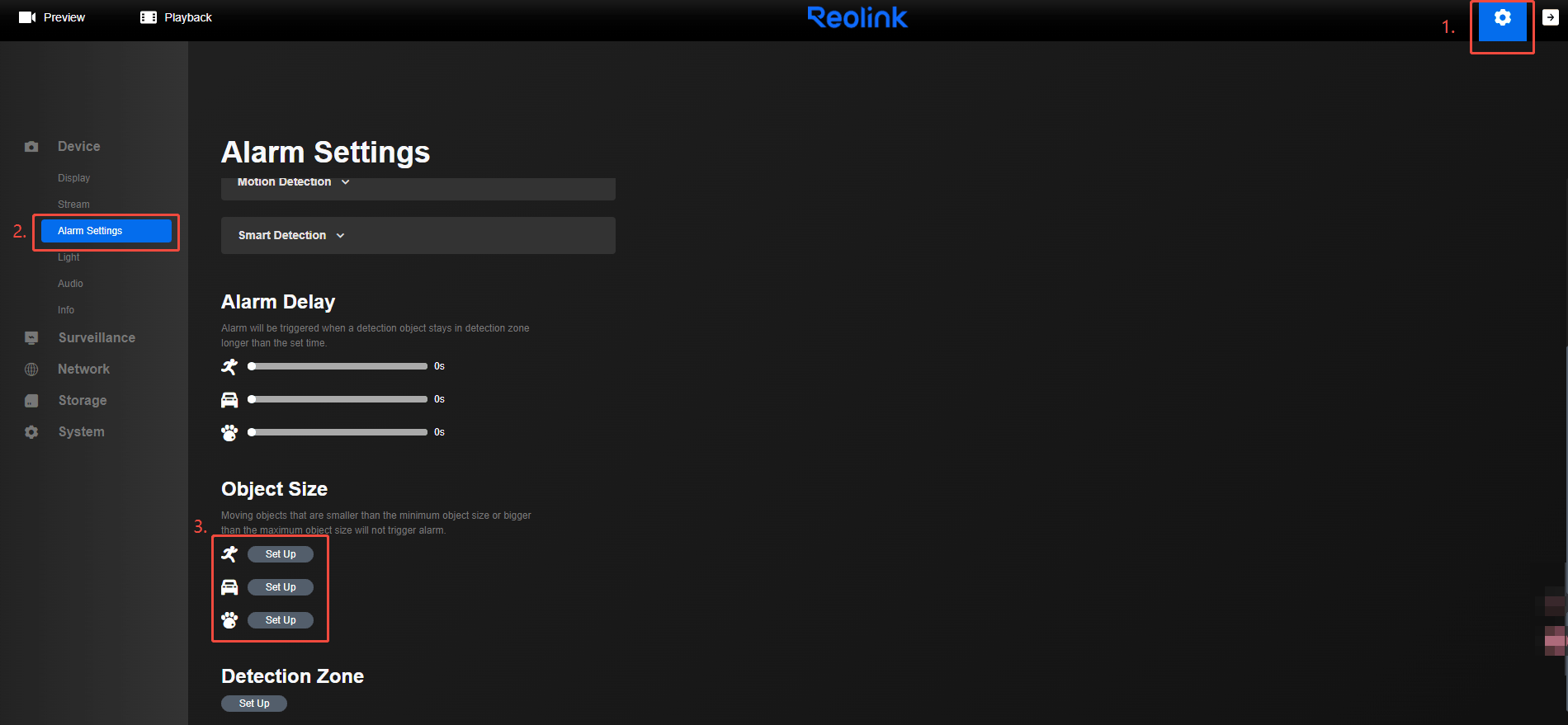This screenshot has width=1568, height=725.
Task: Click the vehicle icon under Alarm Delay
Action: pyautogui.click(x=229, y=399)
